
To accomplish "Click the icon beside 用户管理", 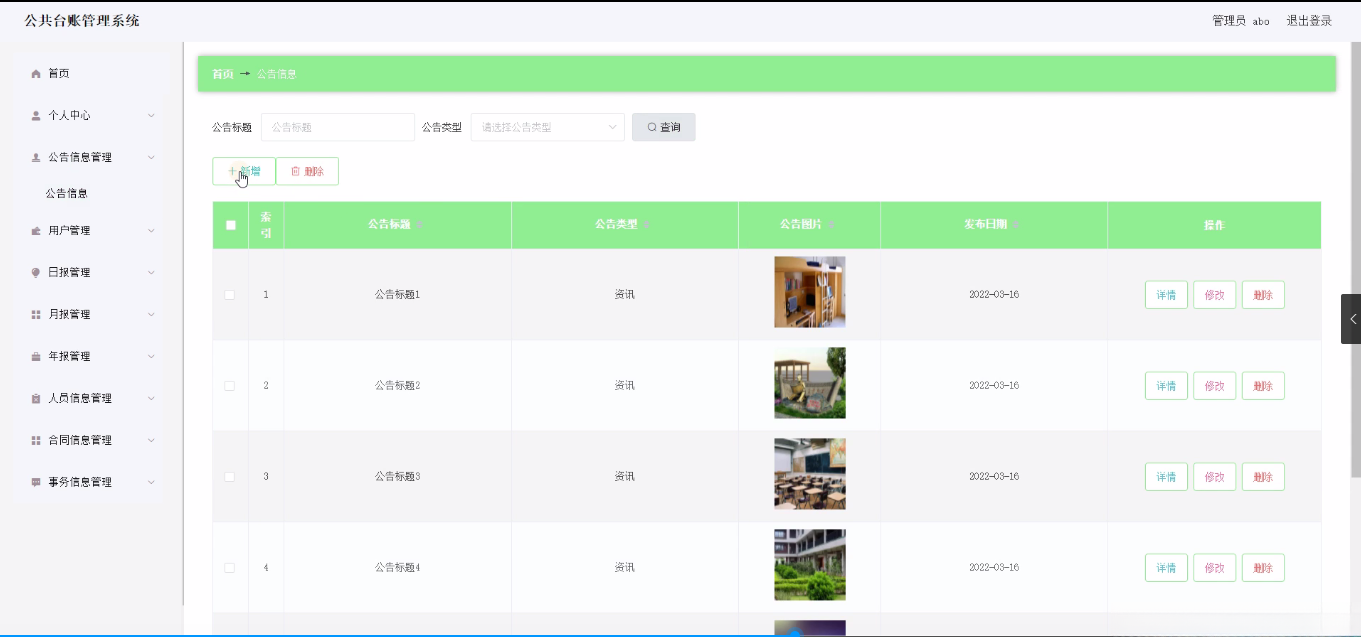I will tap(36, 231).
